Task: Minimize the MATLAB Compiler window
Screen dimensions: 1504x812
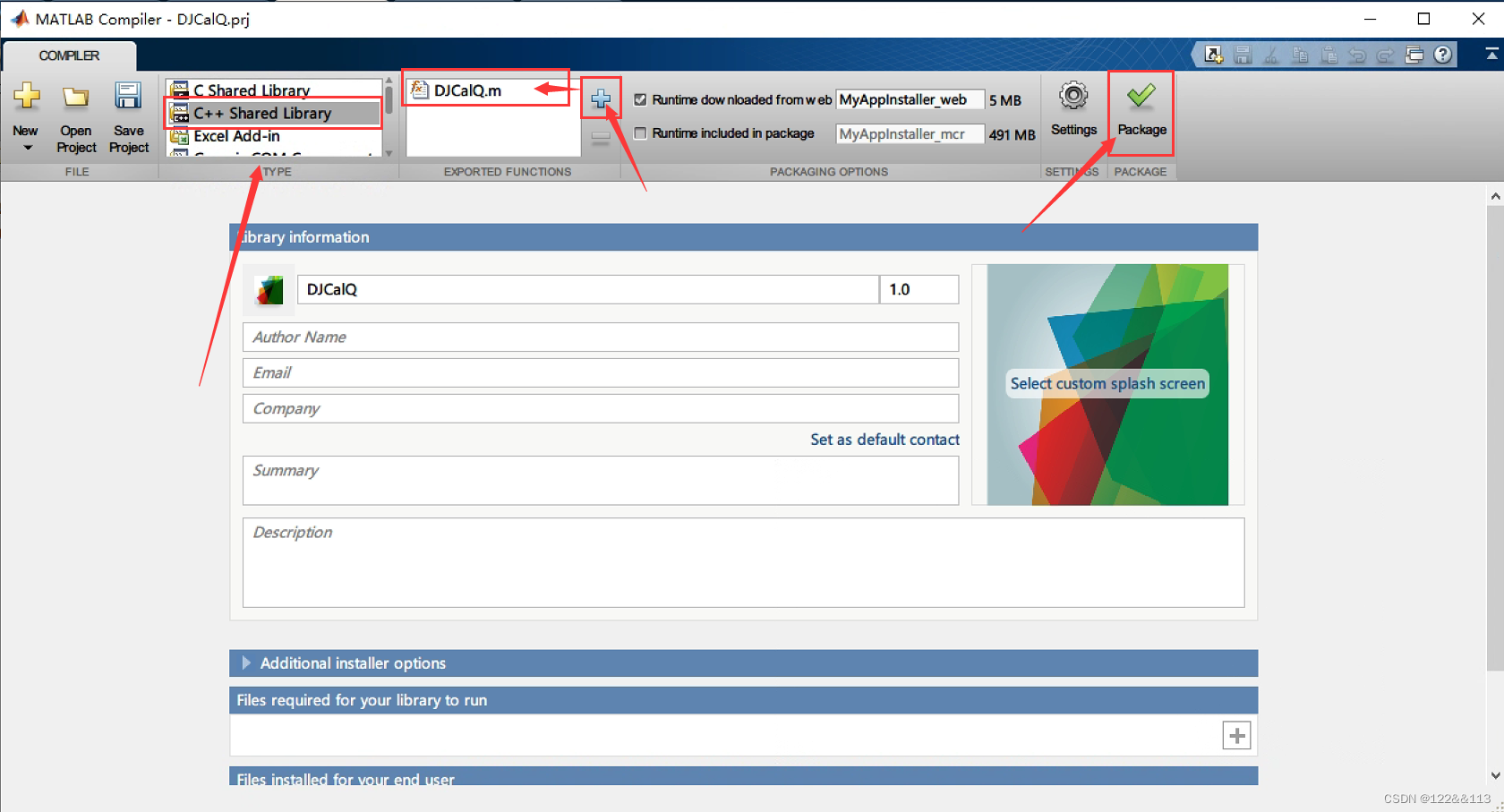Action: coord(1370,19)
